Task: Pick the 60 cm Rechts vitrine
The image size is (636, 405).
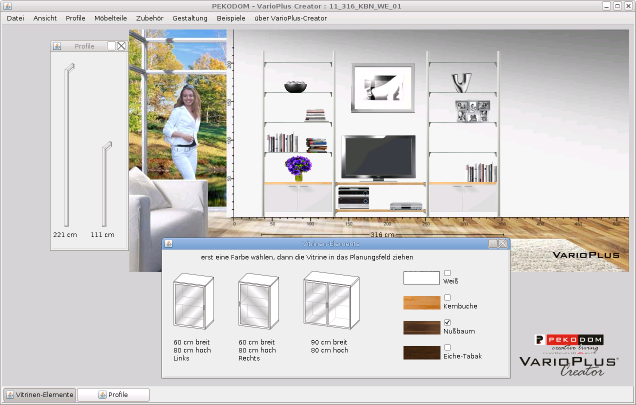Action: tap(258, 301)
